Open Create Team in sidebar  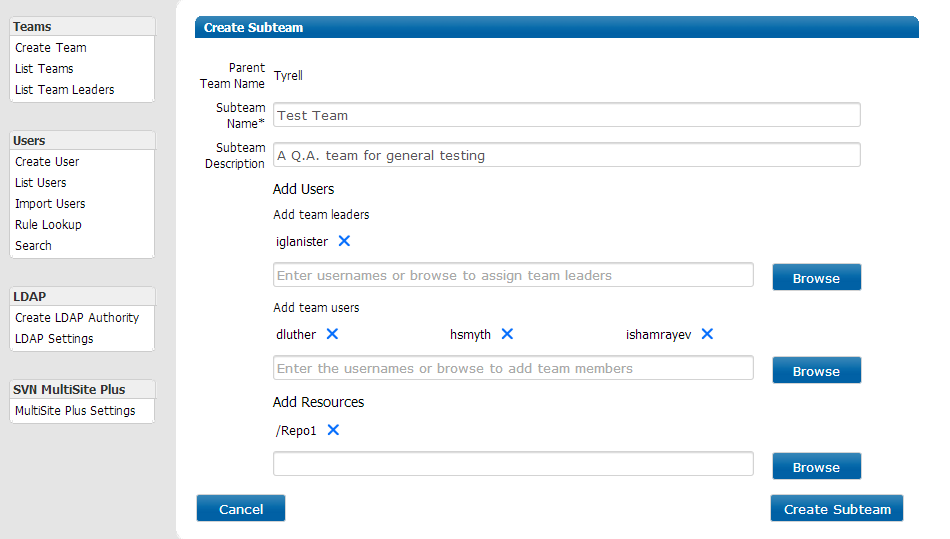coord(51,47)
